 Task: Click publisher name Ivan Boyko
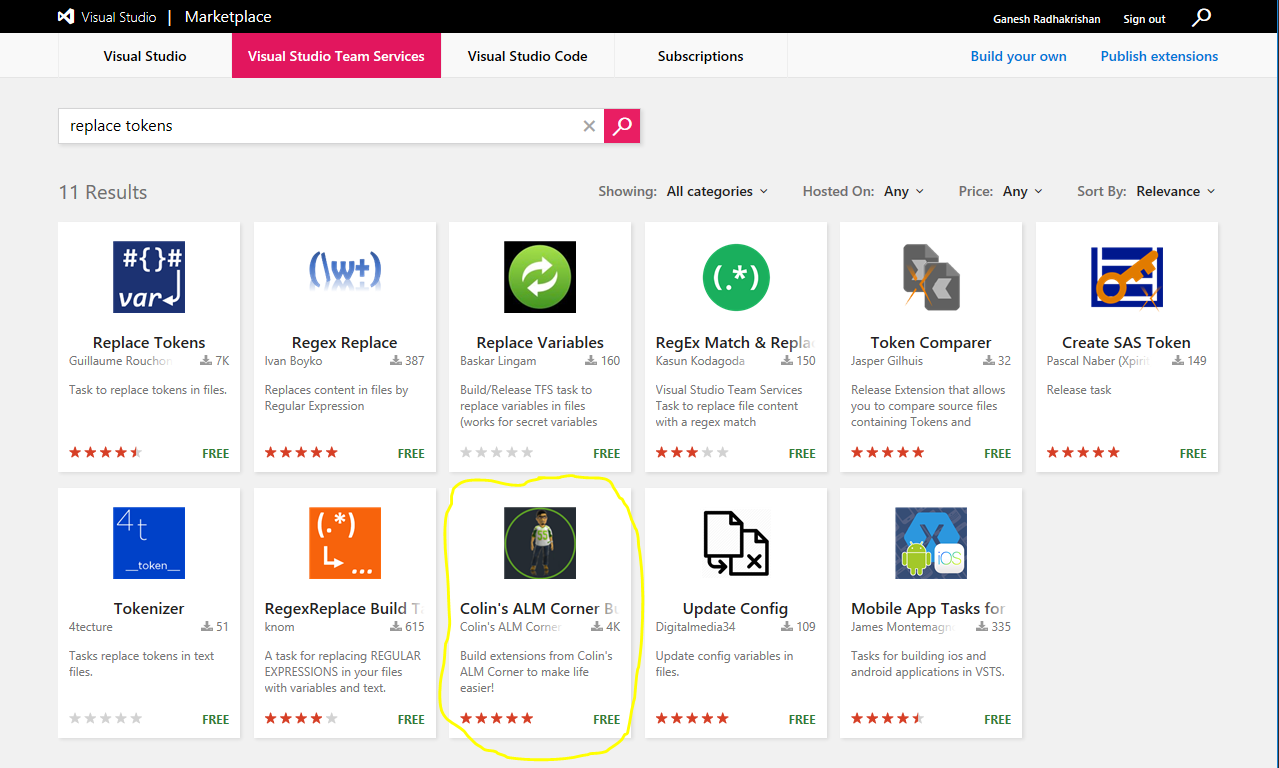pyautogui.click(x=294, y=361)
